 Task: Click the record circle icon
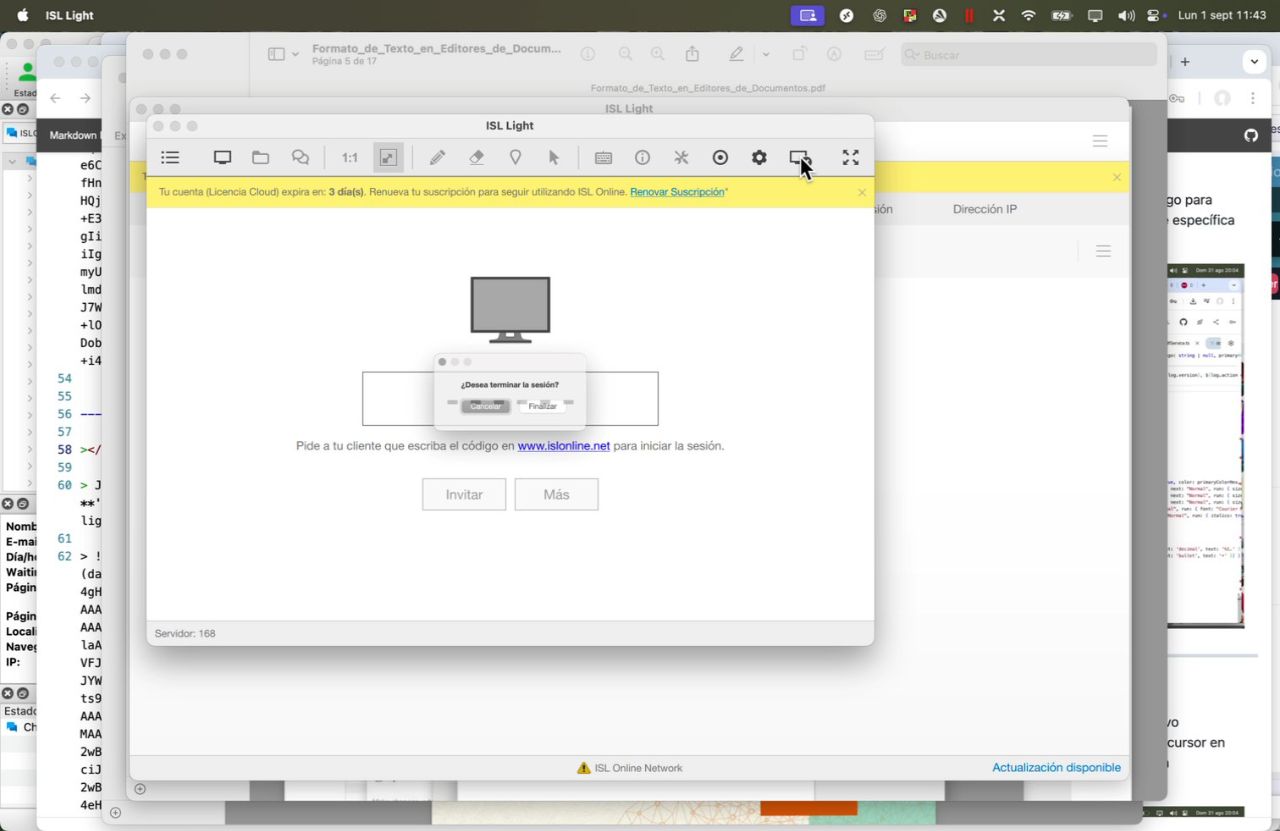[x=720, y=158]
